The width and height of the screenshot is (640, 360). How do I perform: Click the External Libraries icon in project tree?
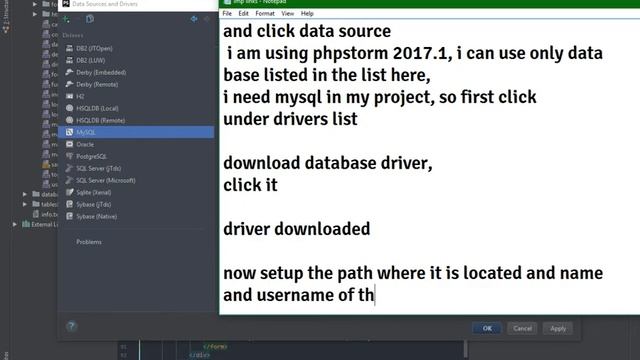click(x=26, y=224)
